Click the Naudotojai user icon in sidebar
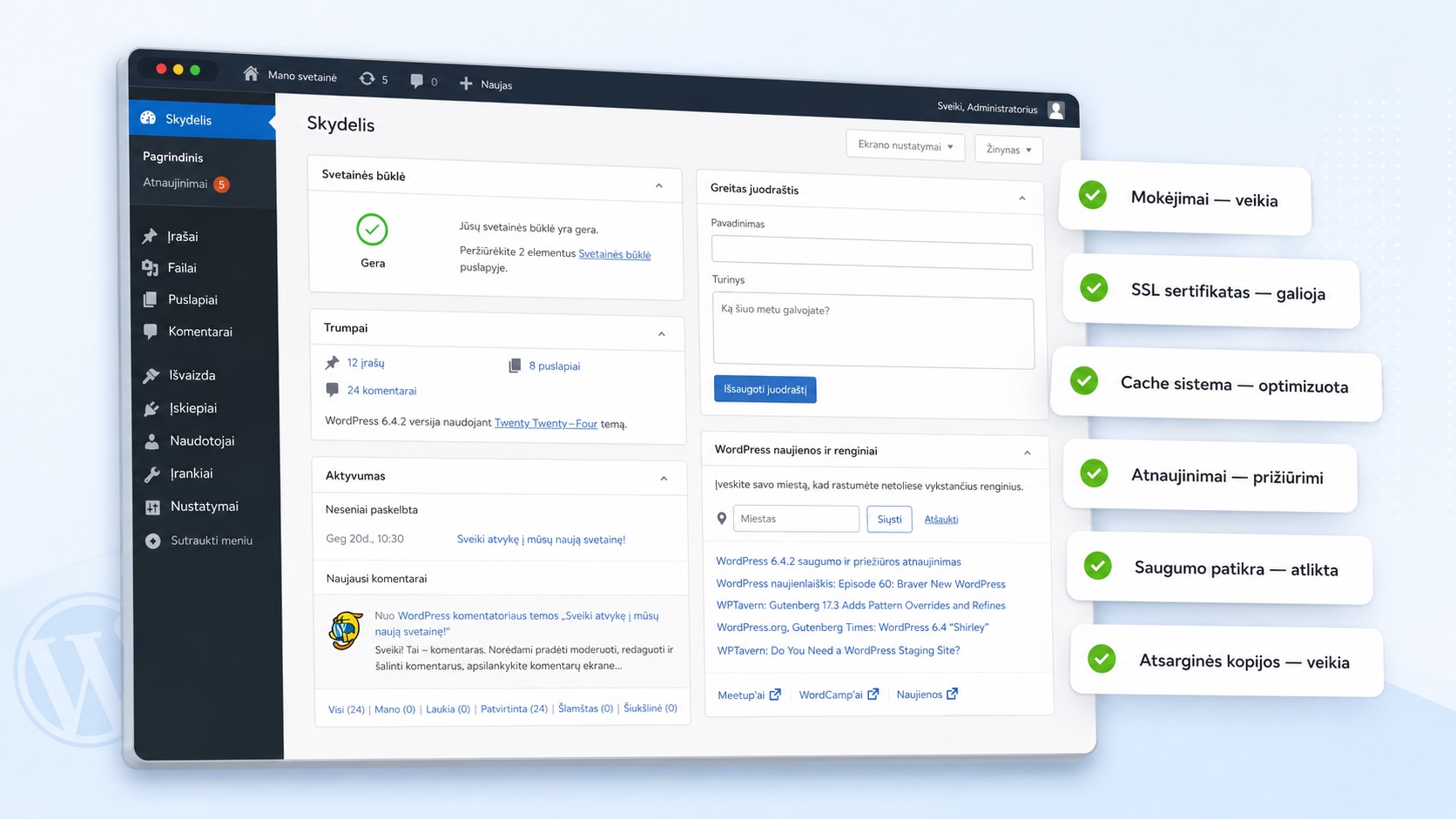This screenshot has height=819, width=1456. [x=152, y=441]
